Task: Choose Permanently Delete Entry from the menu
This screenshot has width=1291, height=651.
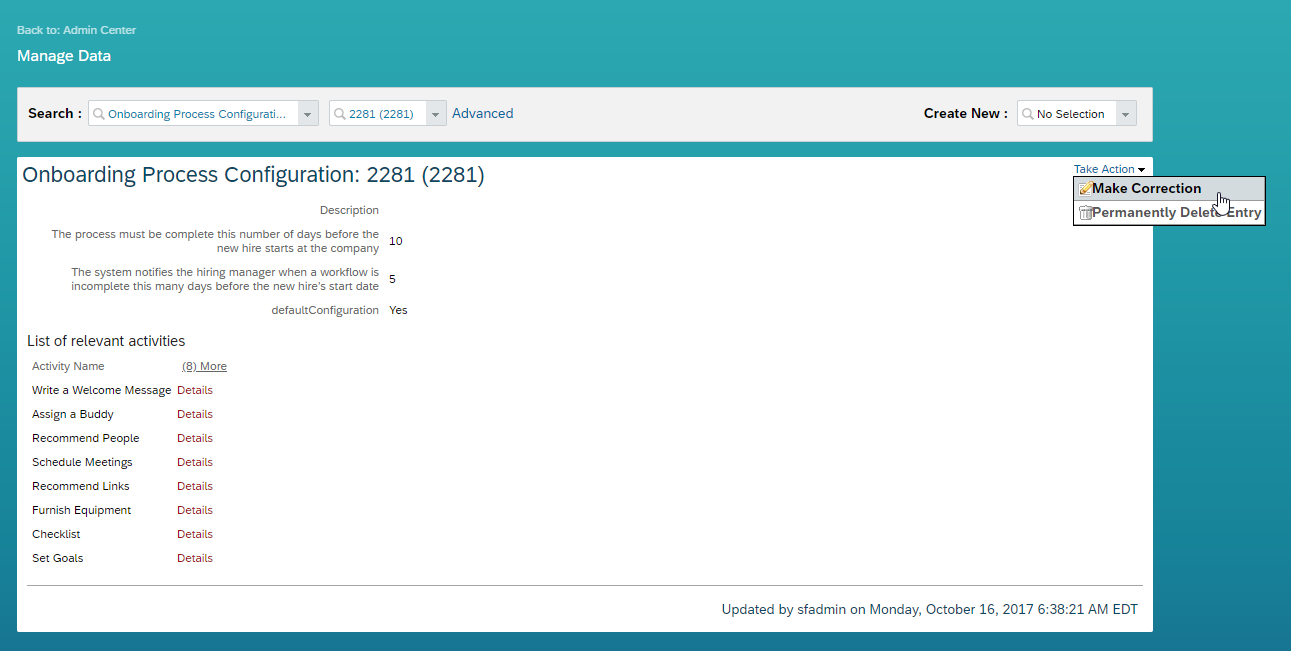Action: tap(1169, 213)
